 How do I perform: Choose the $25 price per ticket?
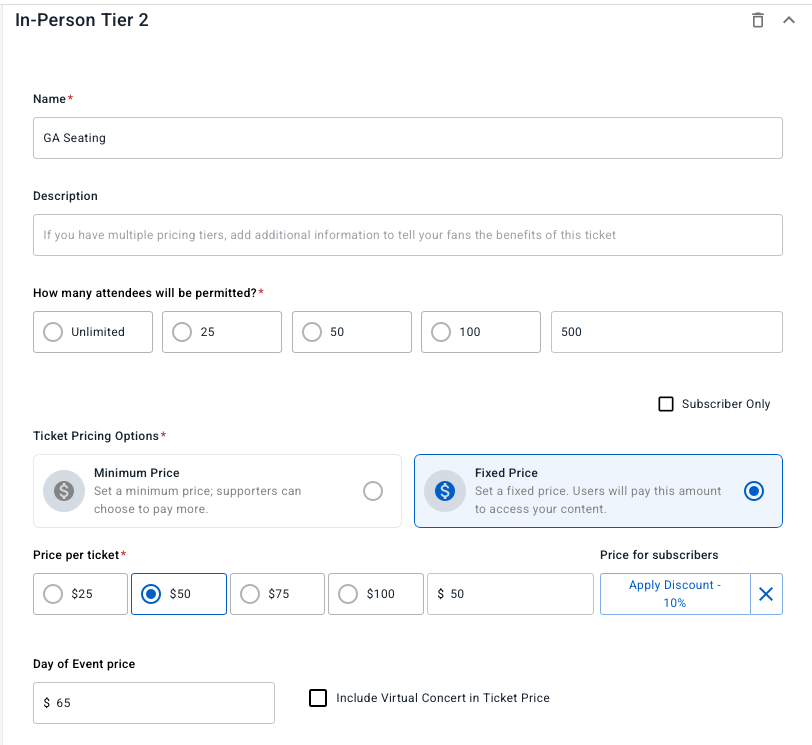(53, 594)
